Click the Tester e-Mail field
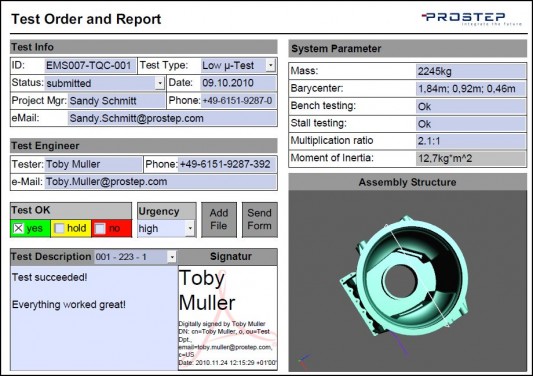Viewport: 533px width, 376px height. pyautogui.click(x=161, y=182)
